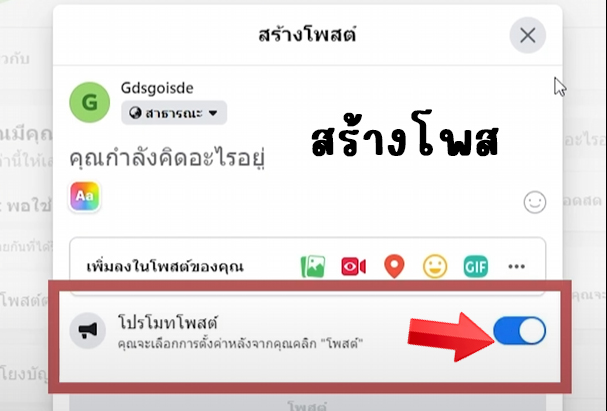Click the โปรโมทโพสต์ label text
The width and height of the screenshot is (607, 411).
click(168, 322)
